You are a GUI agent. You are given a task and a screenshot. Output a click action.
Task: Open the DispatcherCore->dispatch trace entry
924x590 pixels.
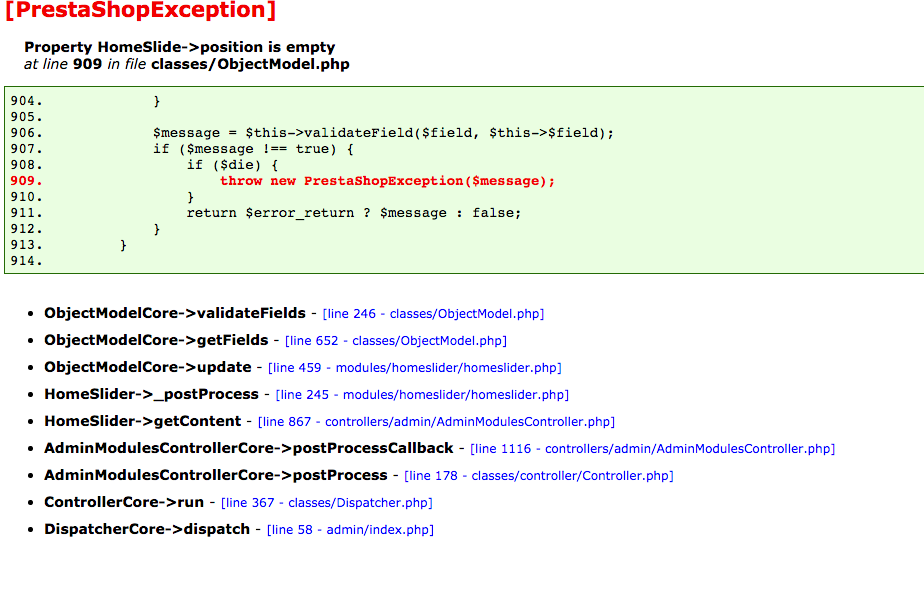tap(147, 530)
